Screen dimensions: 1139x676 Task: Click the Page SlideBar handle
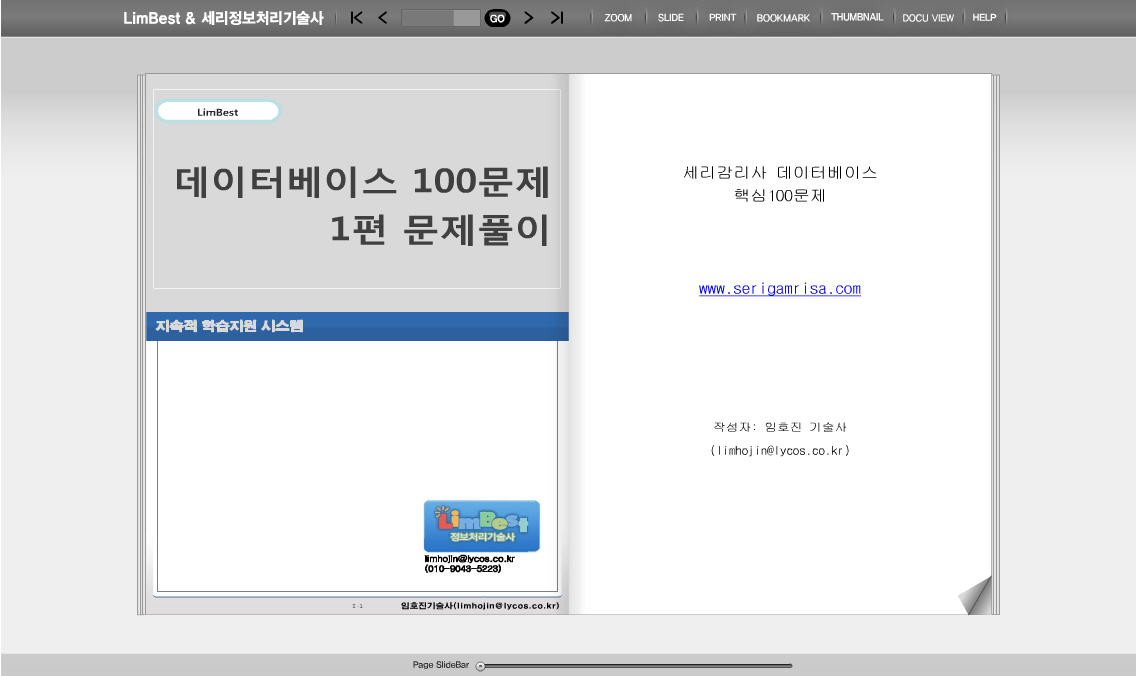coord(480,666)
